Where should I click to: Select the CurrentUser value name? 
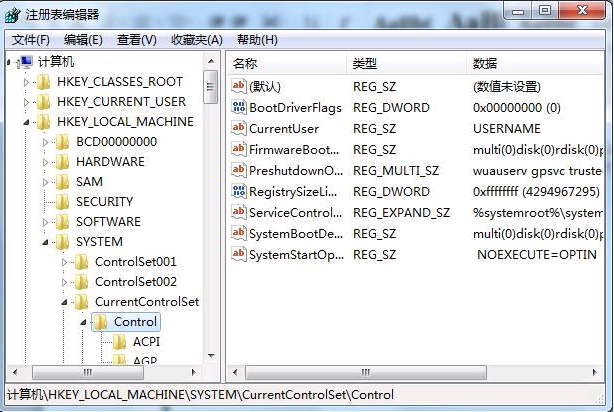coord(284,128)
